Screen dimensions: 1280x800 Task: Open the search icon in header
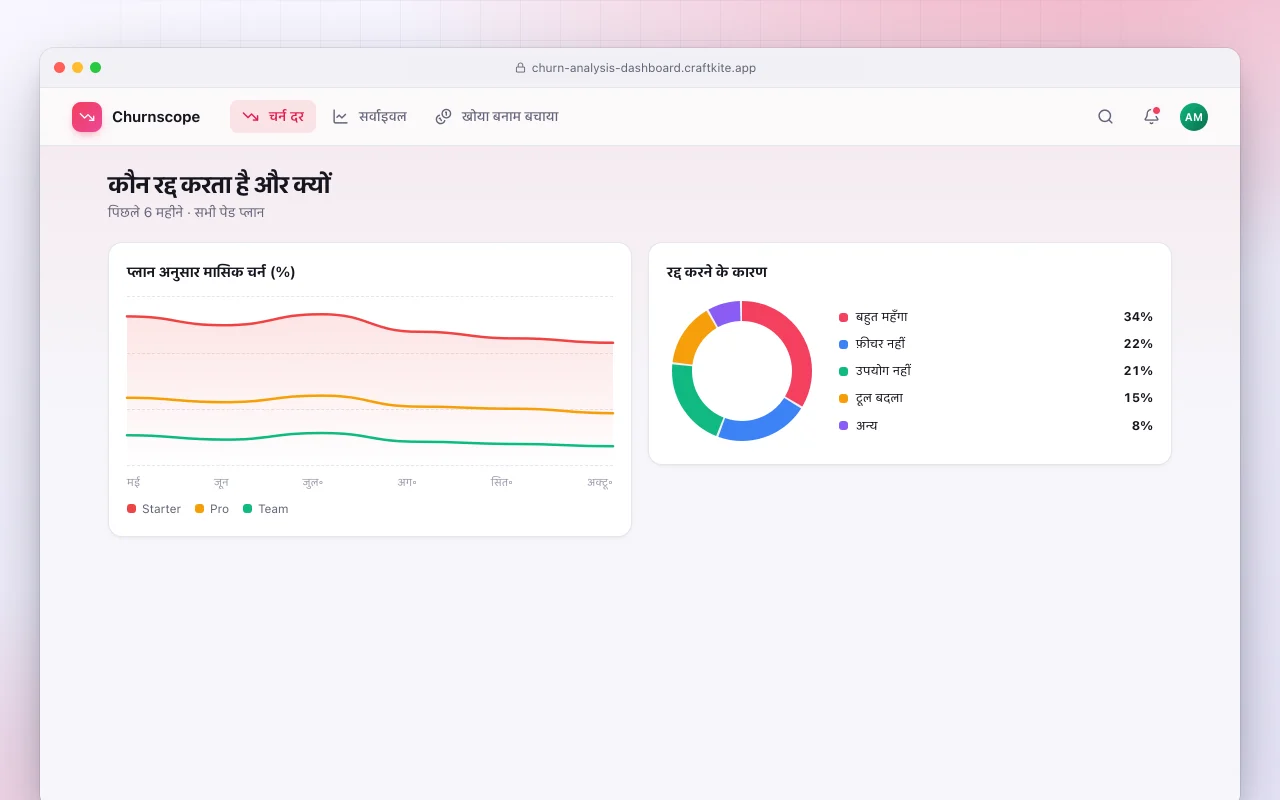click(x=1105, y=117)
